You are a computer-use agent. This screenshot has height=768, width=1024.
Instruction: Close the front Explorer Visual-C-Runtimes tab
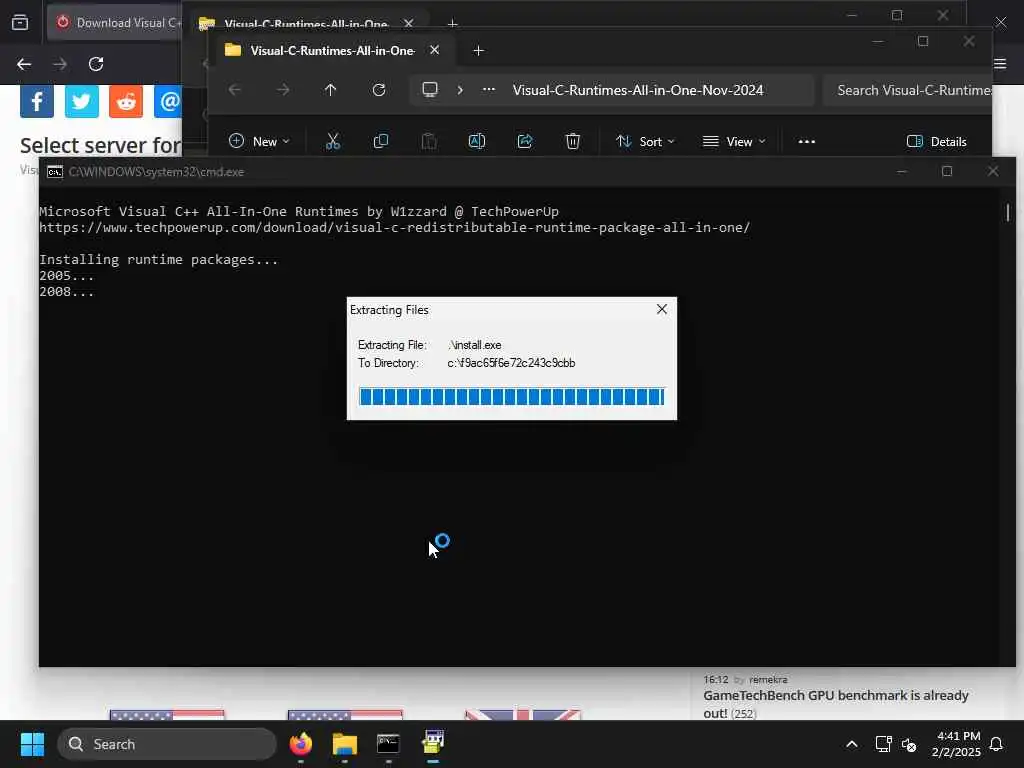pos(434,50)
